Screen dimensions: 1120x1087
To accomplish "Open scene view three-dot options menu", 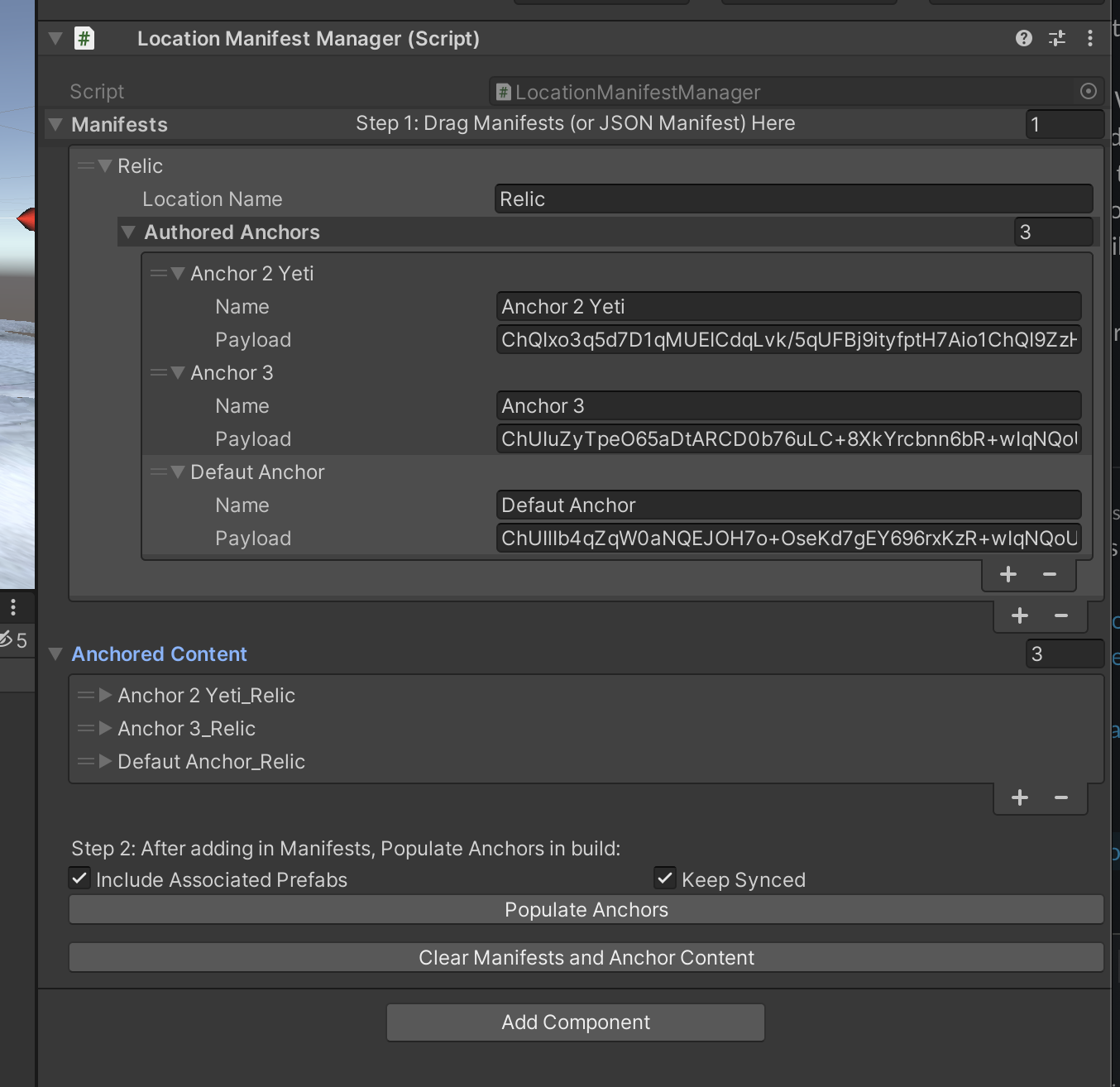I will click(x=13, y=607).
